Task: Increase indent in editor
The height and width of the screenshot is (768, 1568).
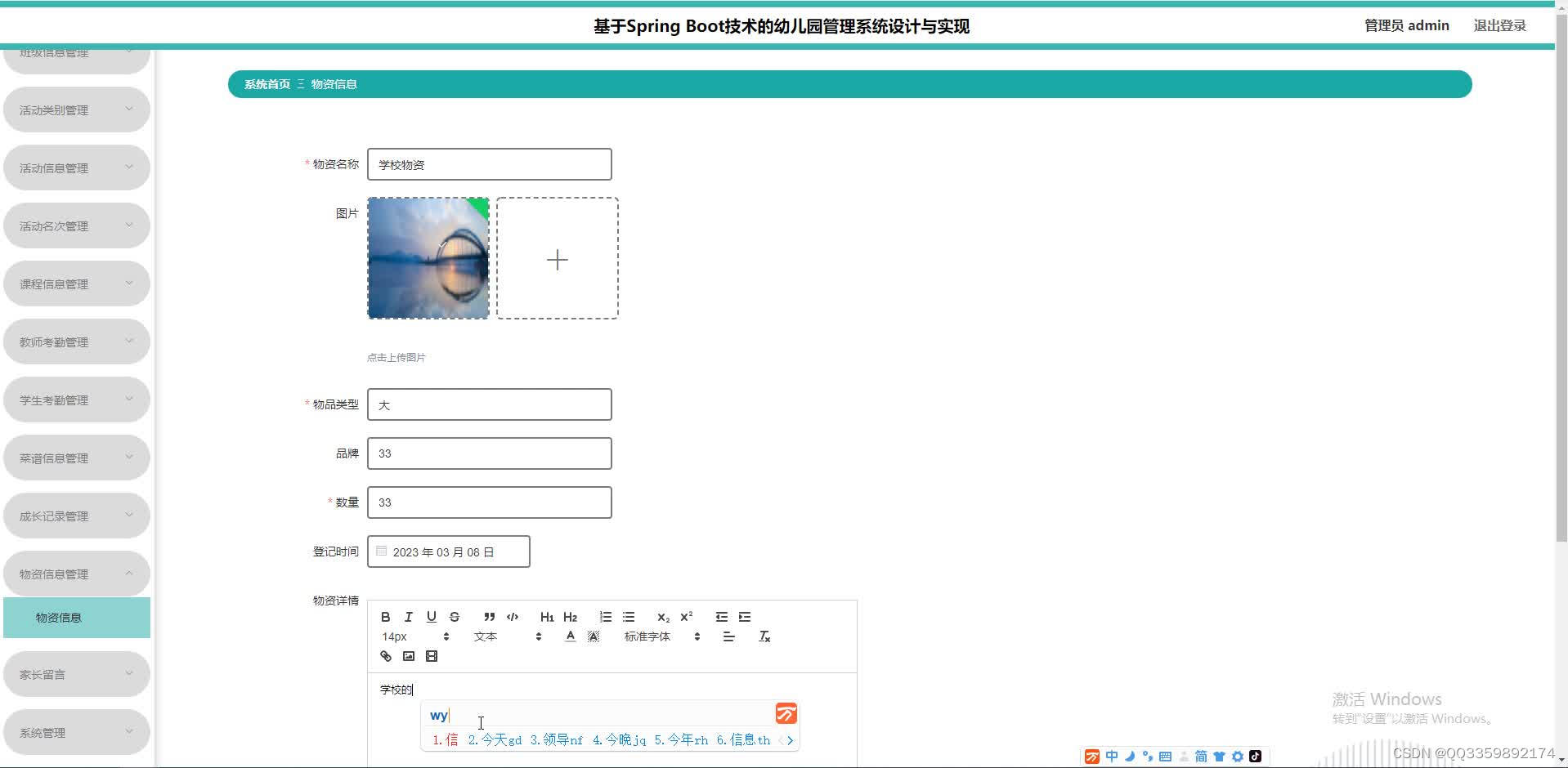Action: tap(745, 617)
